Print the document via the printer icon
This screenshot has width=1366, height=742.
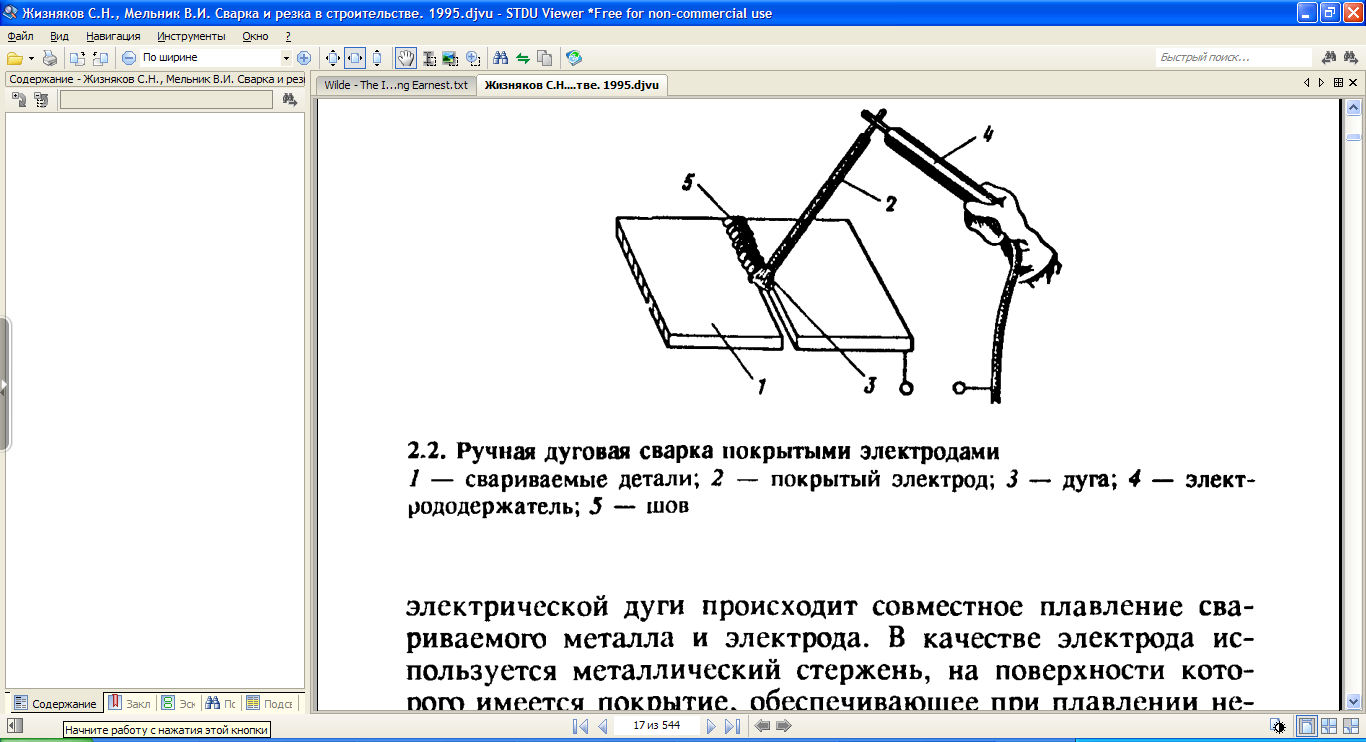(50, 58)
